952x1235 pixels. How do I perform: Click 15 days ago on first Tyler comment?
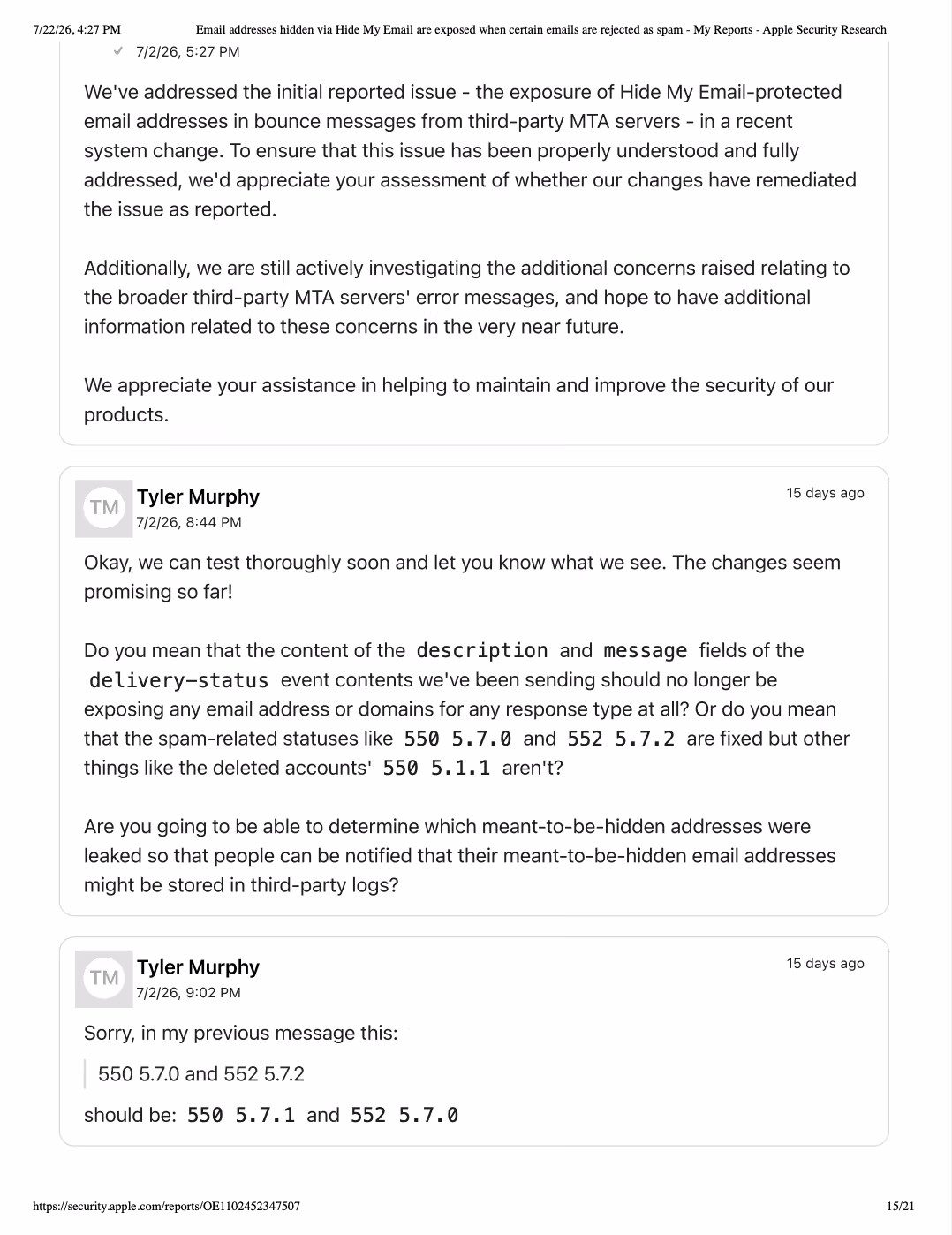point(825,493)
